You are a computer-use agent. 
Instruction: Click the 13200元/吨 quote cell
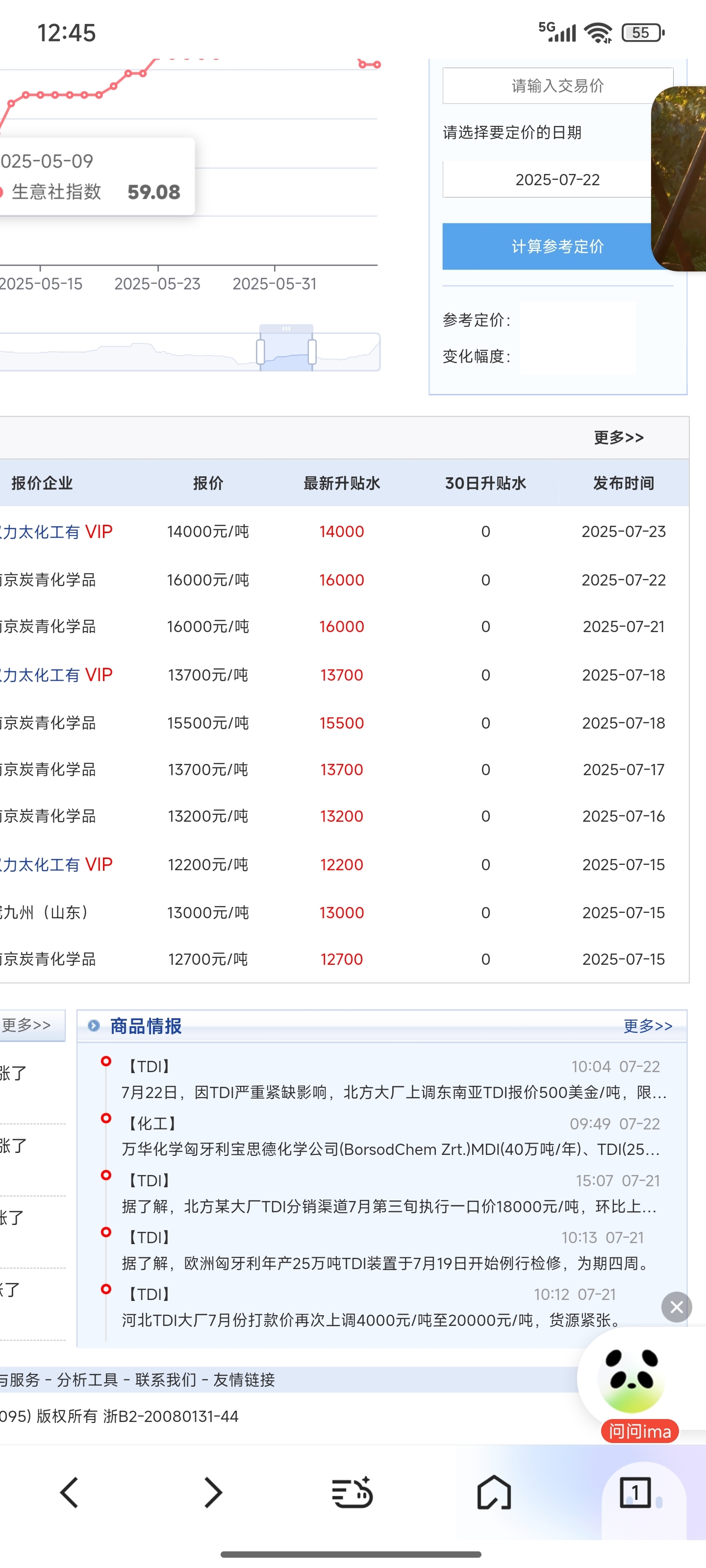[208, 816]
